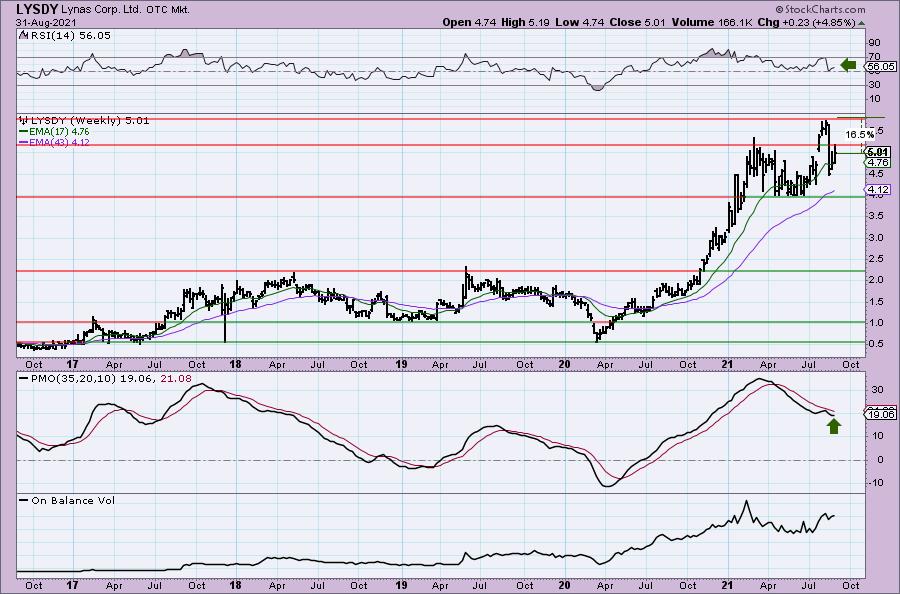Click the EMA(17) 4.76 legend entry

(x=55, y=132)
